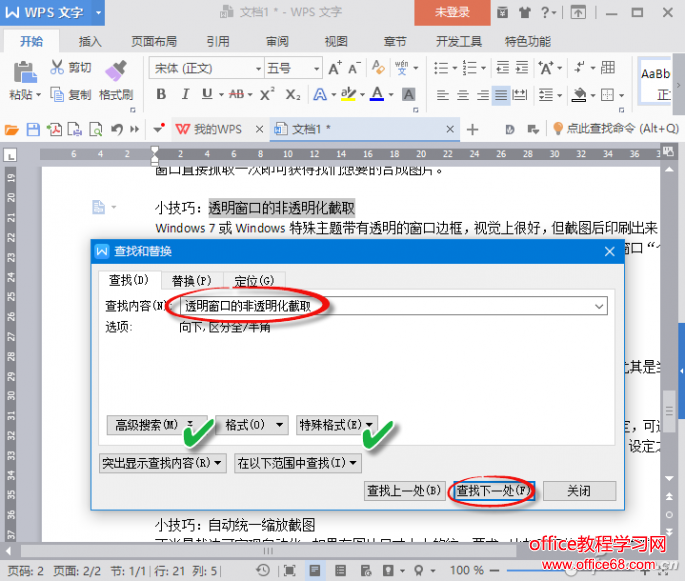Center align text
The image size is (685, 581).
click(463, 95)
